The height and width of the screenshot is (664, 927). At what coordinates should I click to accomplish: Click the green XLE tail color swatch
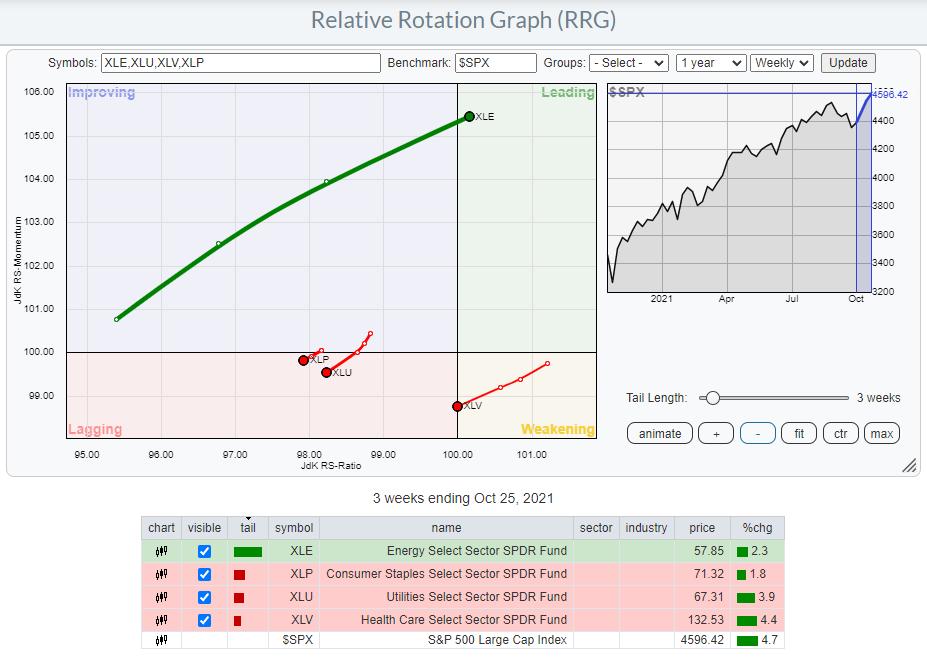[247, 551]
